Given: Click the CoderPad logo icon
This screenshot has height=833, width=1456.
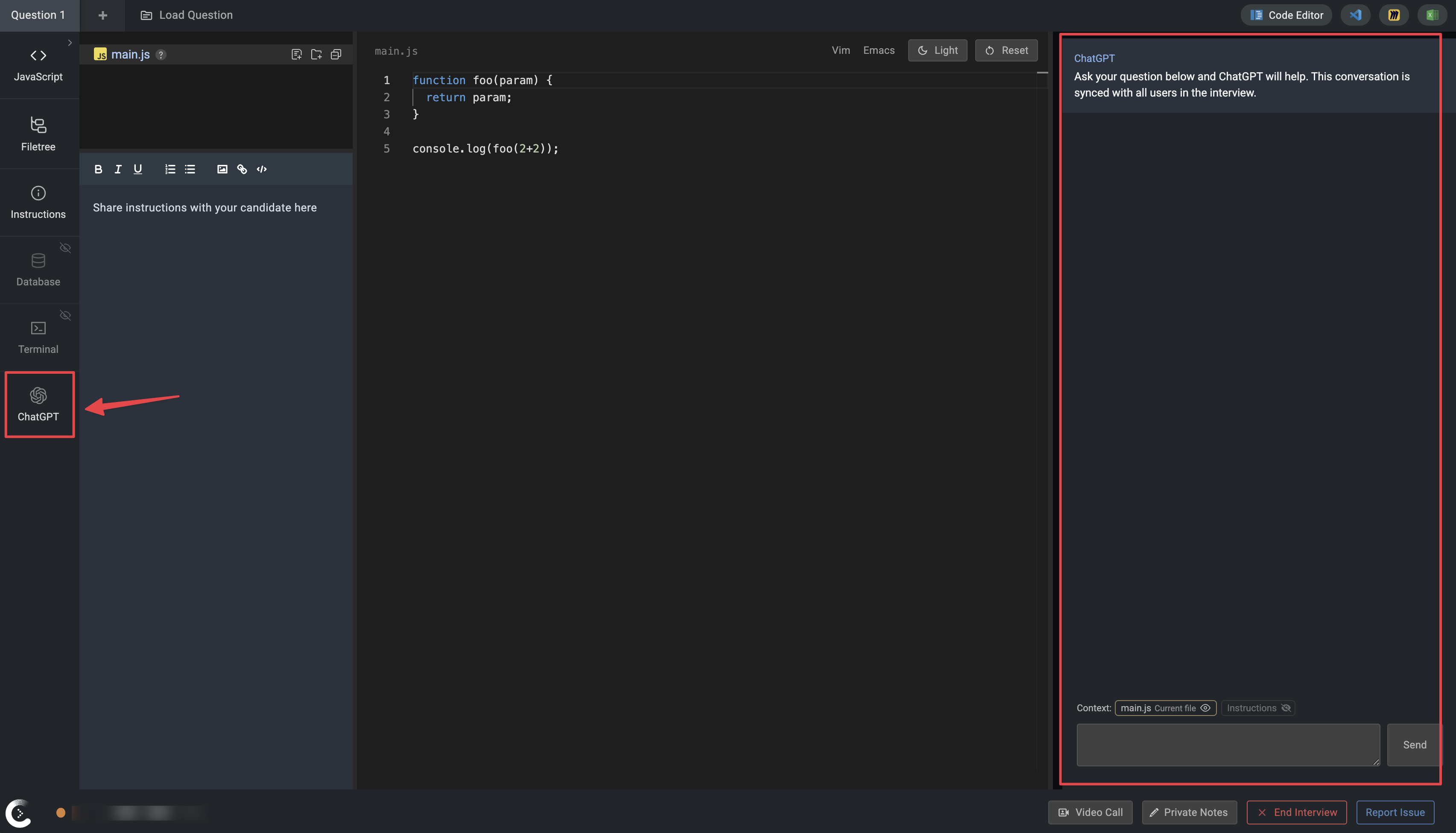Looking at the screenshot, I should [19, 813].
